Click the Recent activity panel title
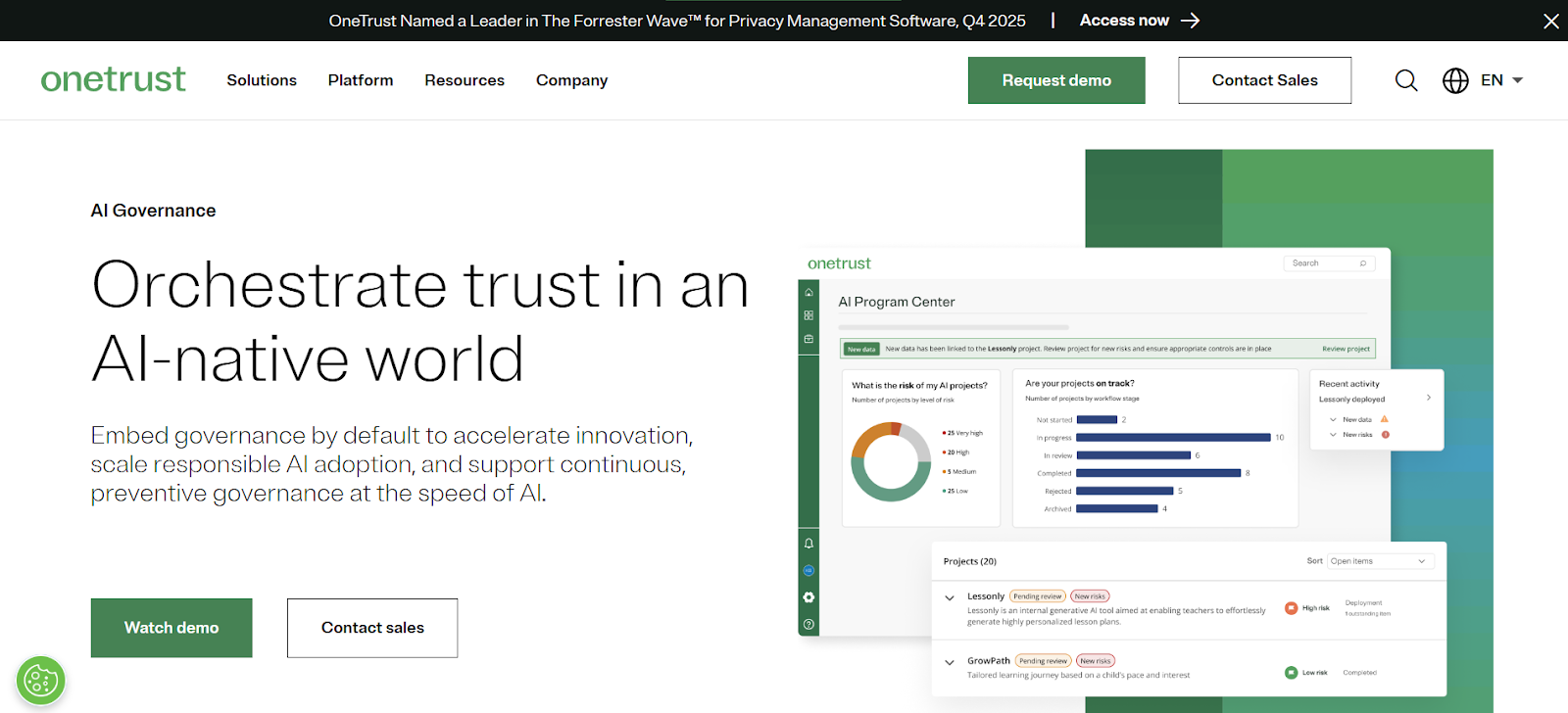The width and height of the screenshot is (1568, 713). 1348,384
